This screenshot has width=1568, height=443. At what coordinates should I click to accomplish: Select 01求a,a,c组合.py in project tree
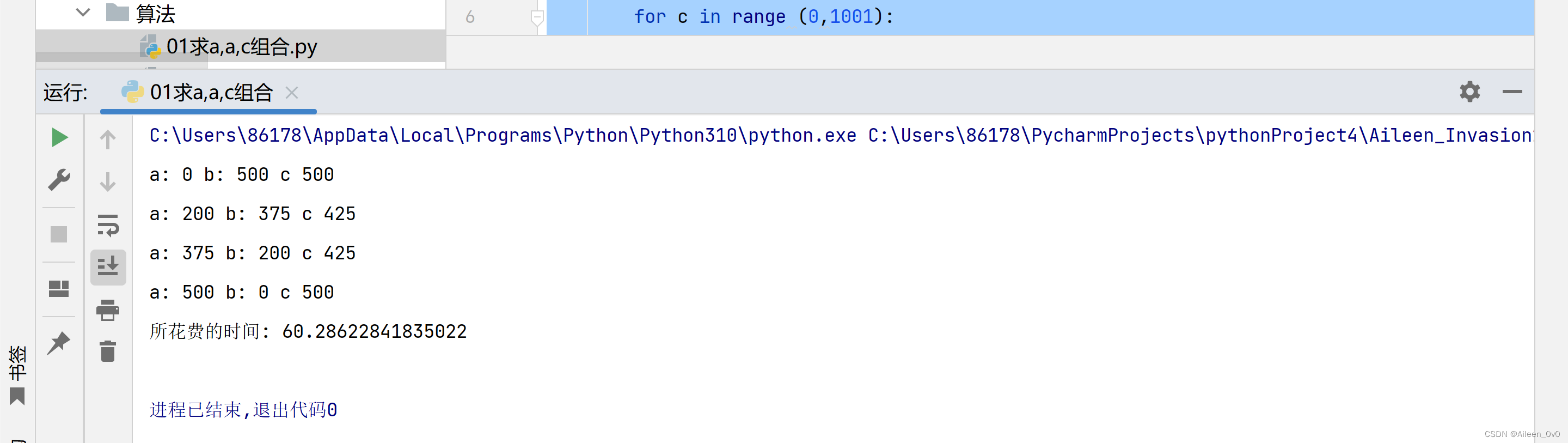(x=241, y=47)
